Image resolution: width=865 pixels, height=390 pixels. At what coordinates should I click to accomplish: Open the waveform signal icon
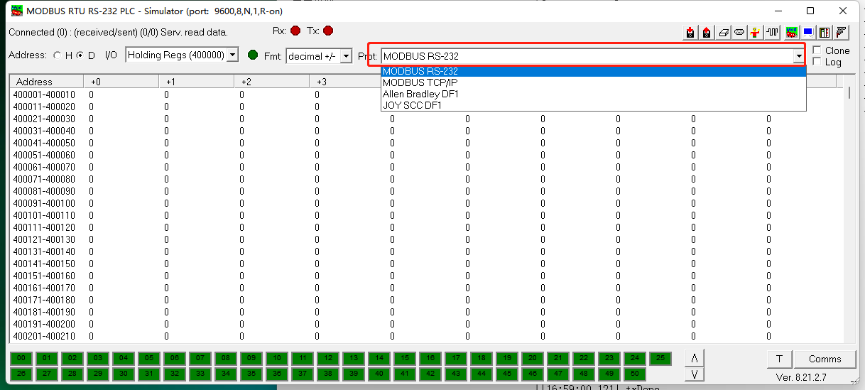pos(772,33)
